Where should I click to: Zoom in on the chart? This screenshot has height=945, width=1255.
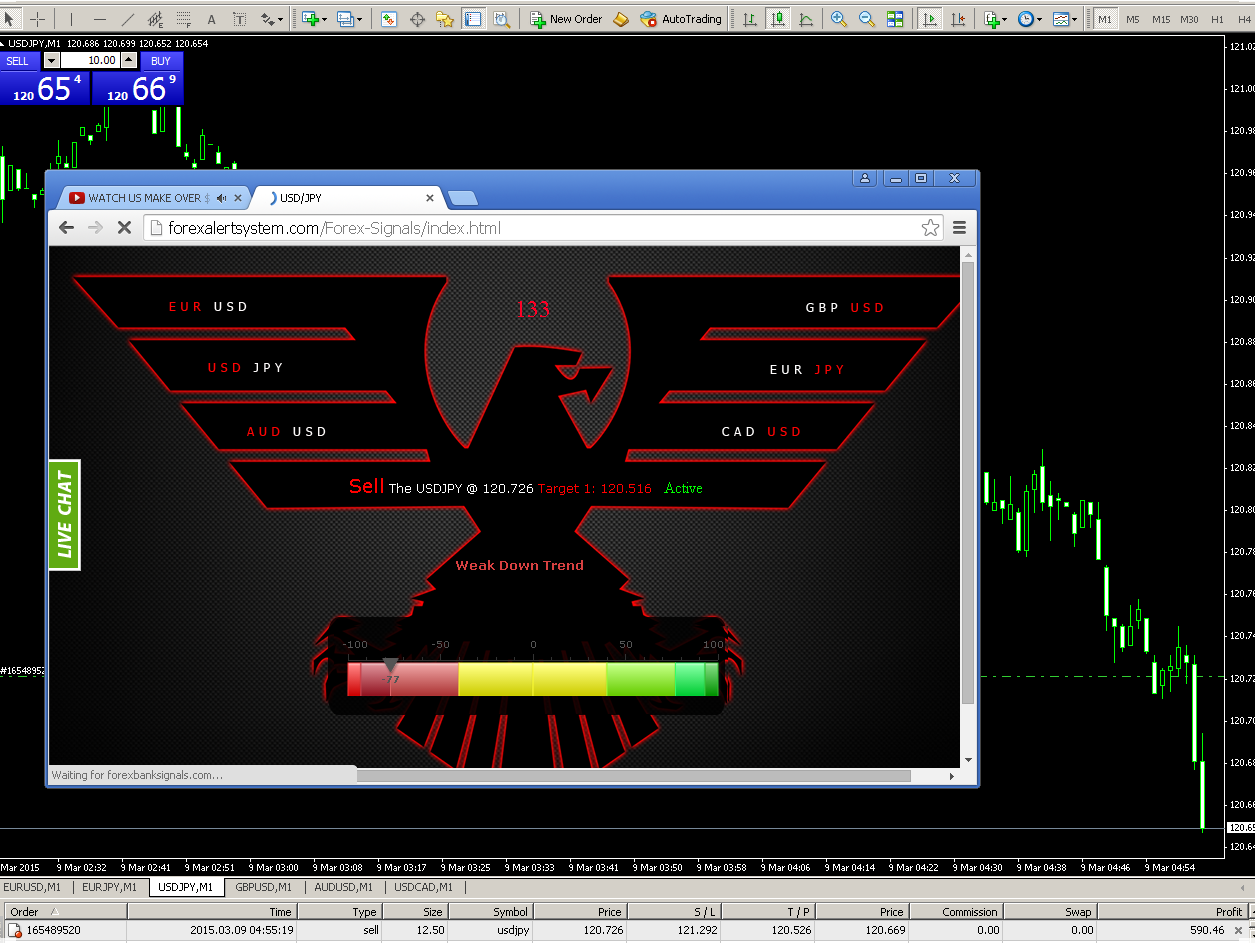(x=839, y=19)
